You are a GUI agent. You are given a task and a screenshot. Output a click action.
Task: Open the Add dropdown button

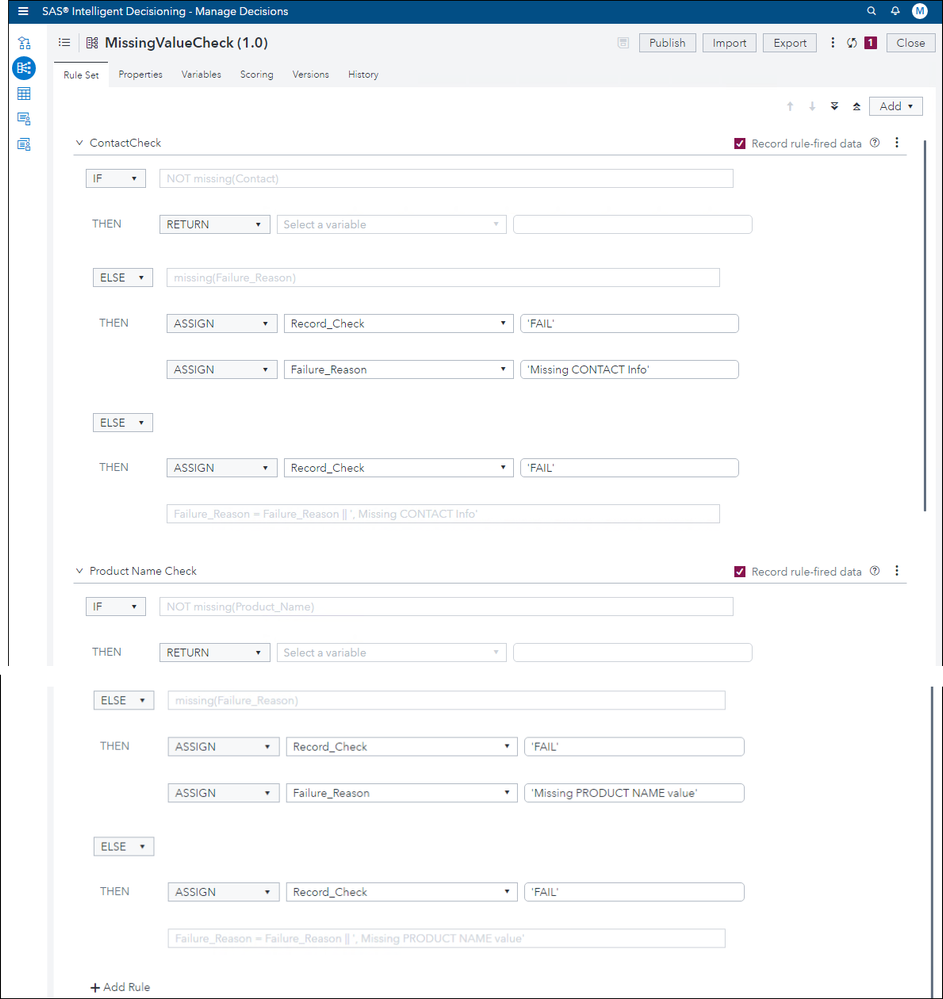[x=895, y=106]
